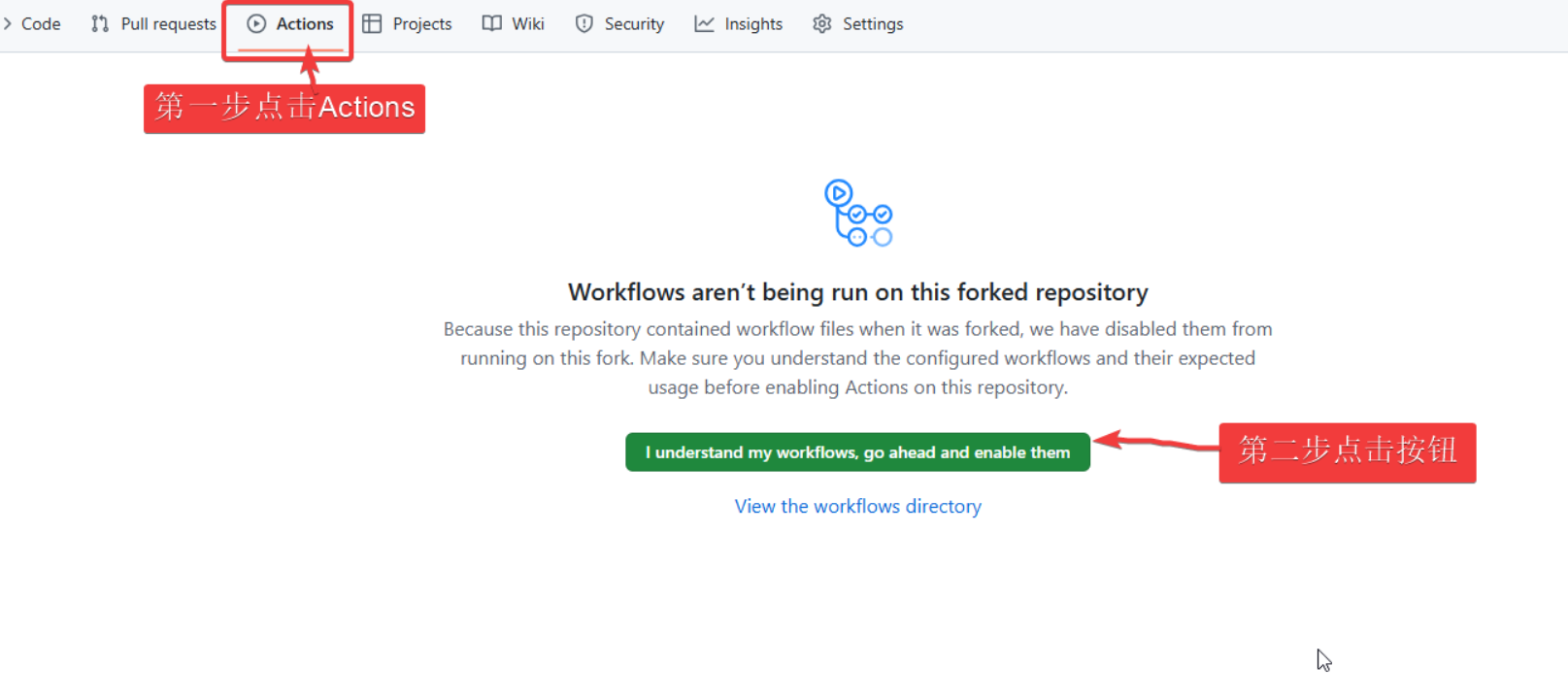Click the paragraph explaining disabled fork workflows
This screenshot has height=700, width=1568.
tap(858, 358)
